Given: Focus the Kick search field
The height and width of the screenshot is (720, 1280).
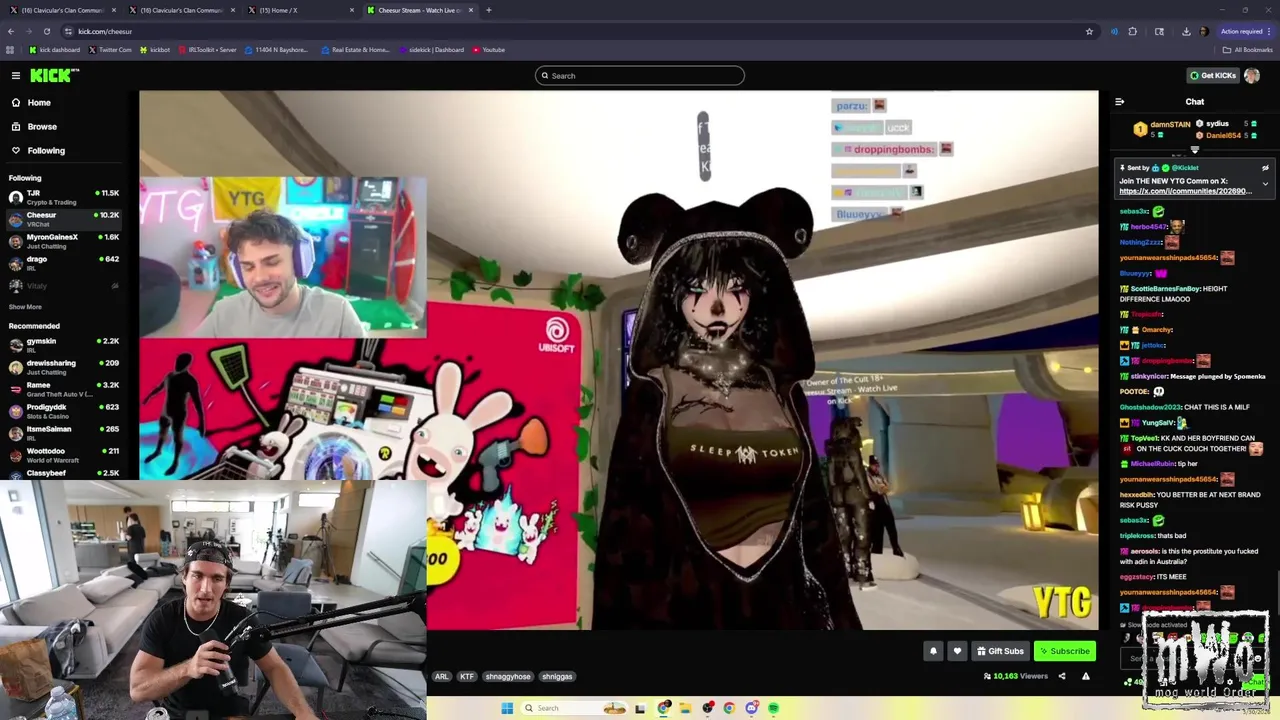Looking at the screenshot, I should [x=640, y=75].
